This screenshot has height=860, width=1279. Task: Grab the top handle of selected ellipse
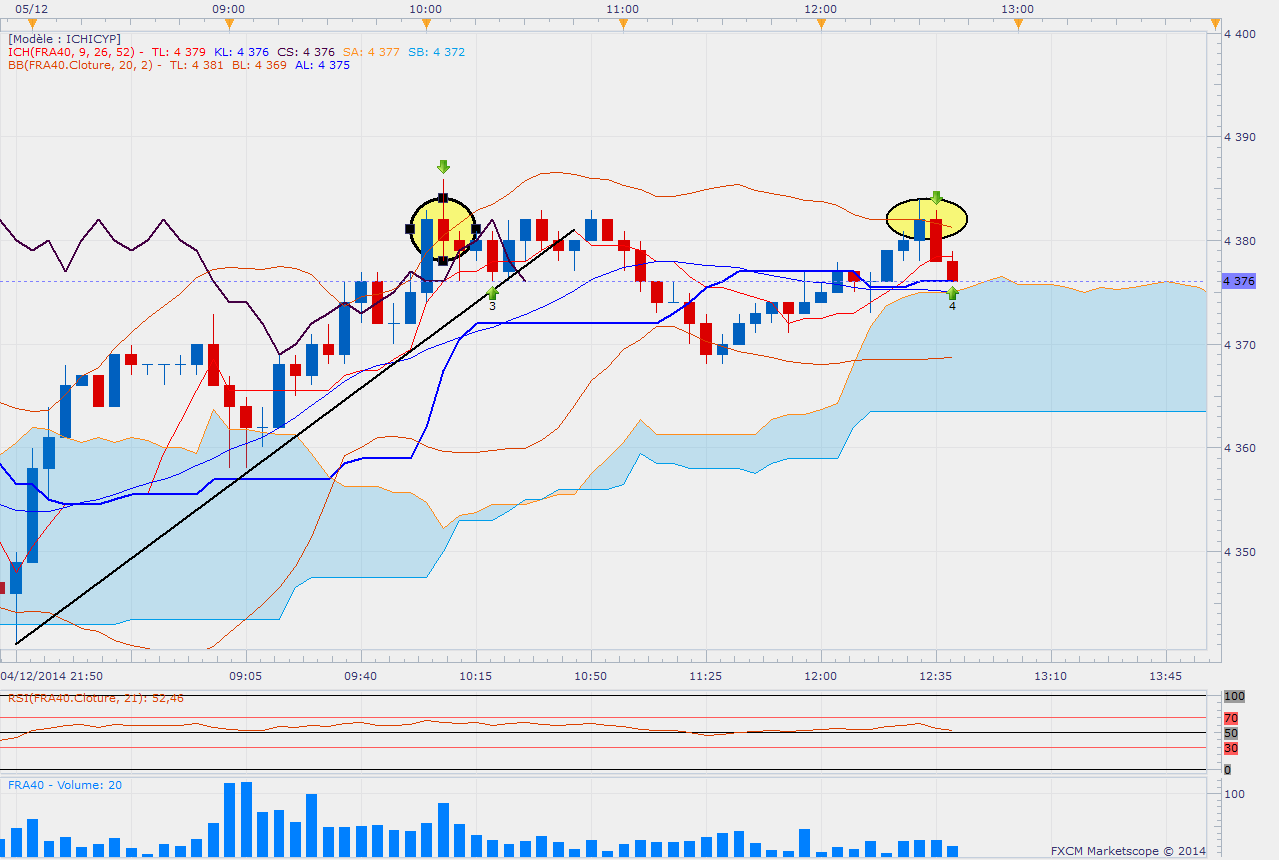click(442, 197)
